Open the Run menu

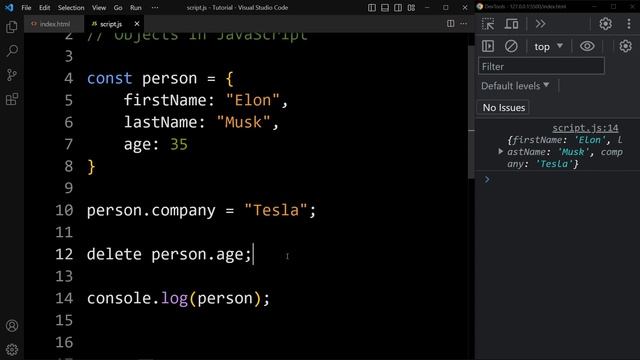pyautogui.click(x=136, y=8)
